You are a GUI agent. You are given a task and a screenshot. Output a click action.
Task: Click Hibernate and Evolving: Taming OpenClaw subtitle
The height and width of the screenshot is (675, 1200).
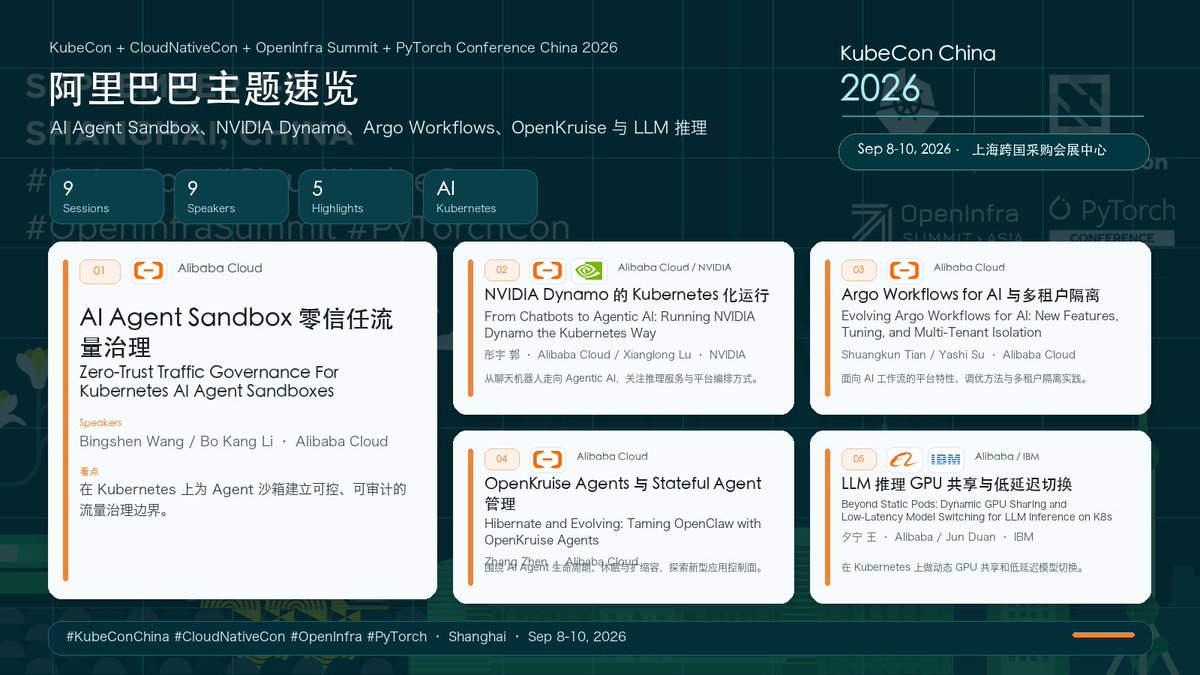pos(623,532)
